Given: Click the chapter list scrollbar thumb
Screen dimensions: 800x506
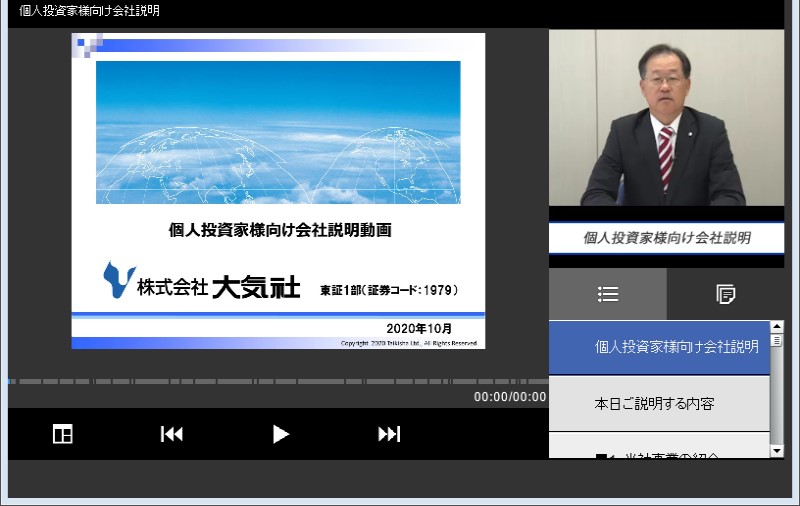Looking at the screenshot, I should click(x=777, y=340).
